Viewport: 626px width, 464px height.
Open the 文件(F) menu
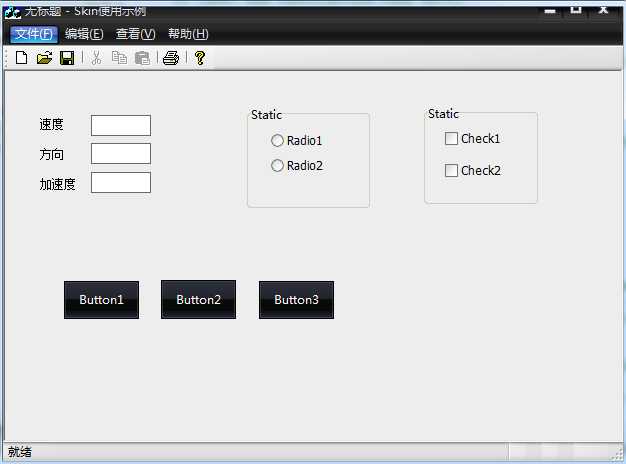coord(34,34)
